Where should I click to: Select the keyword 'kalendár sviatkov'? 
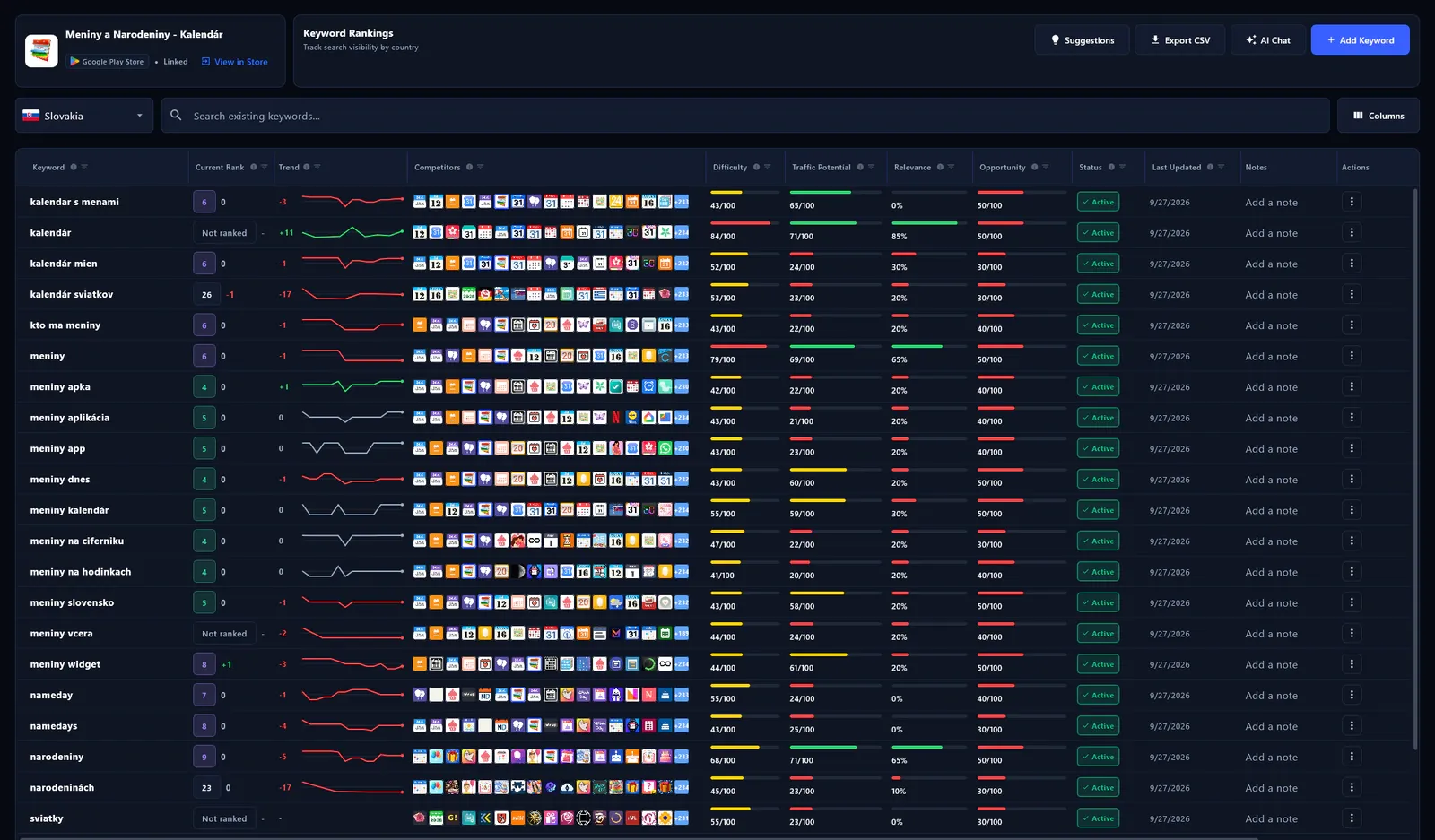pyautogui.click(x=72, y=294)
